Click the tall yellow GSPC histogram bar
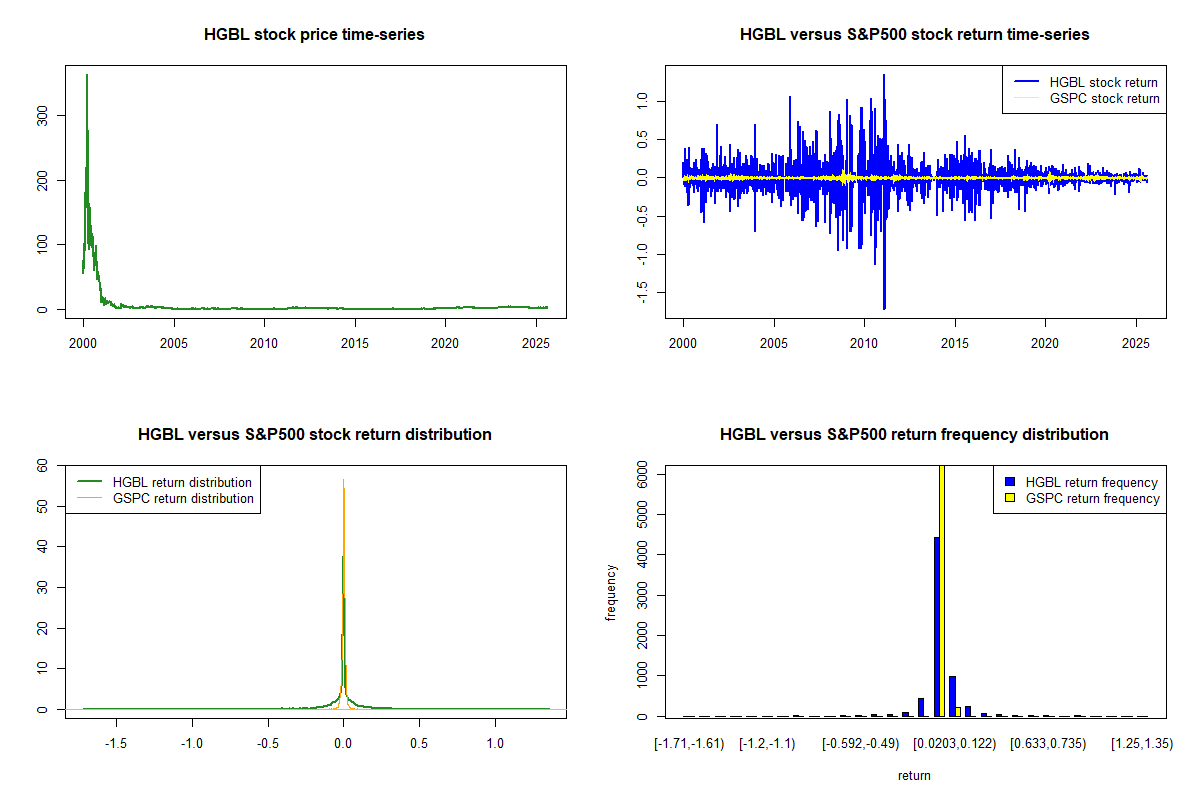 pos(942,590)
